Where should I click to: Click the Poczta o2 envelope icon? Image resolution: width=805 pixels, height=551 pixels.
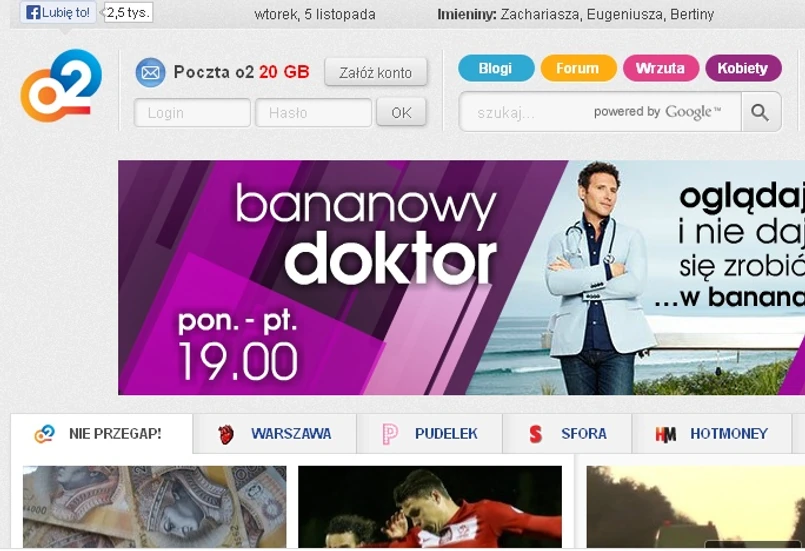[x=150, y=72]
